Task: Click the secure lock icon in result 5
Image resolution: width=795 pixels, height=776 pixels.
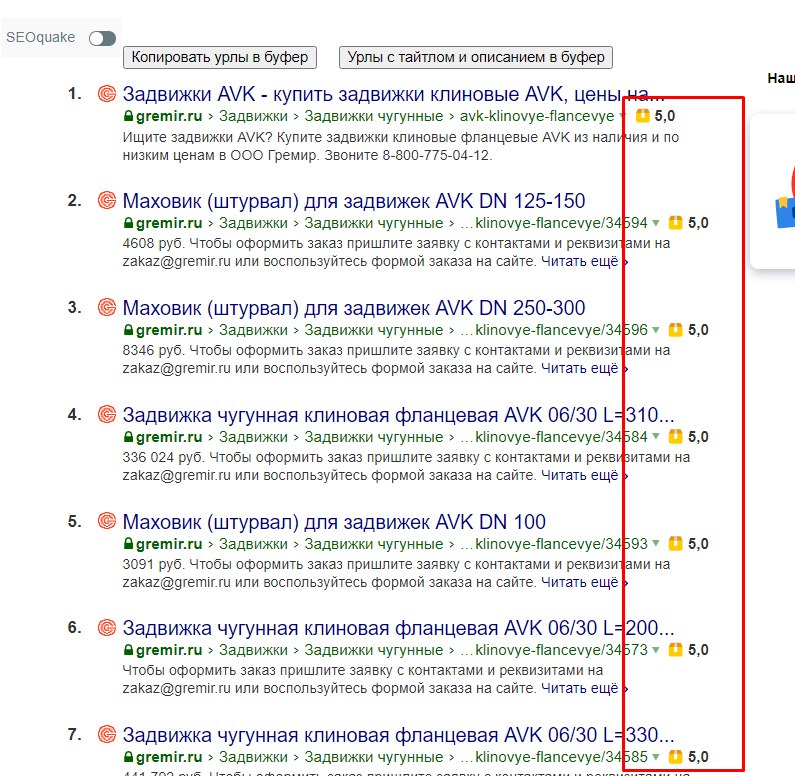Action: tap(128, 544)
